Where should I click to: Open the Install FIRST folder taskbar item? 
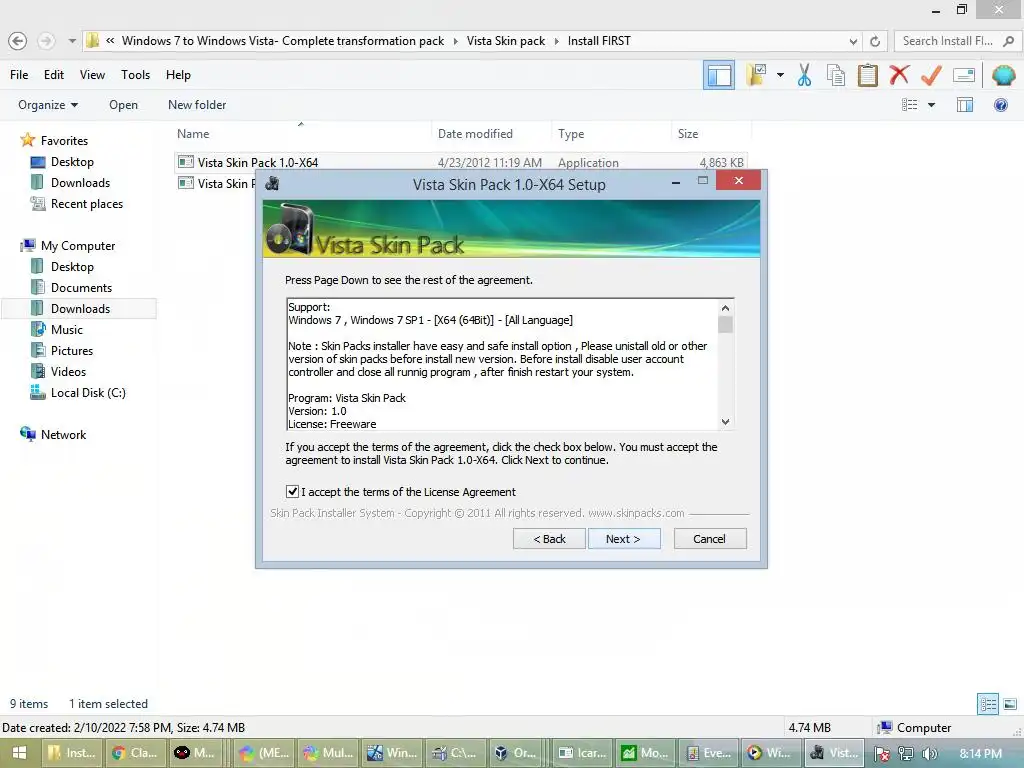[x=72, y=753]
